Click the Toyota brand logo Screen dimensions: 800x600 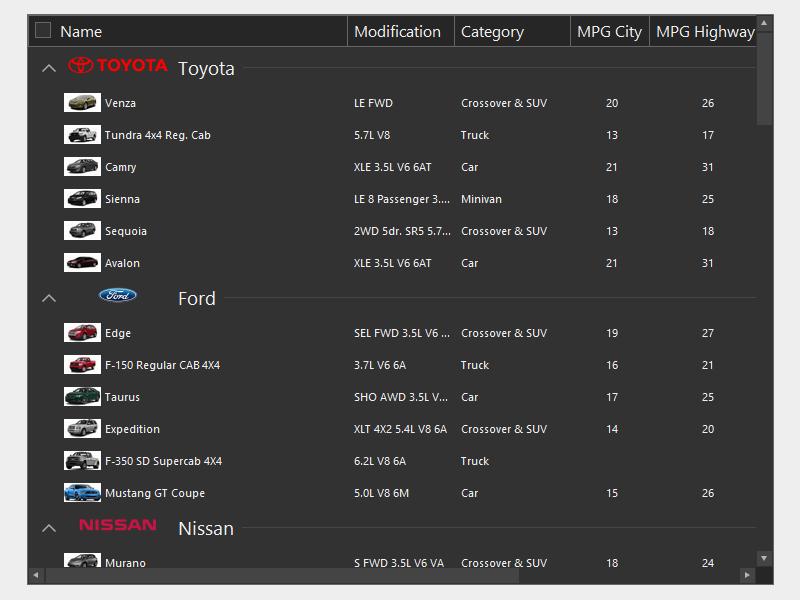[118, 66]
